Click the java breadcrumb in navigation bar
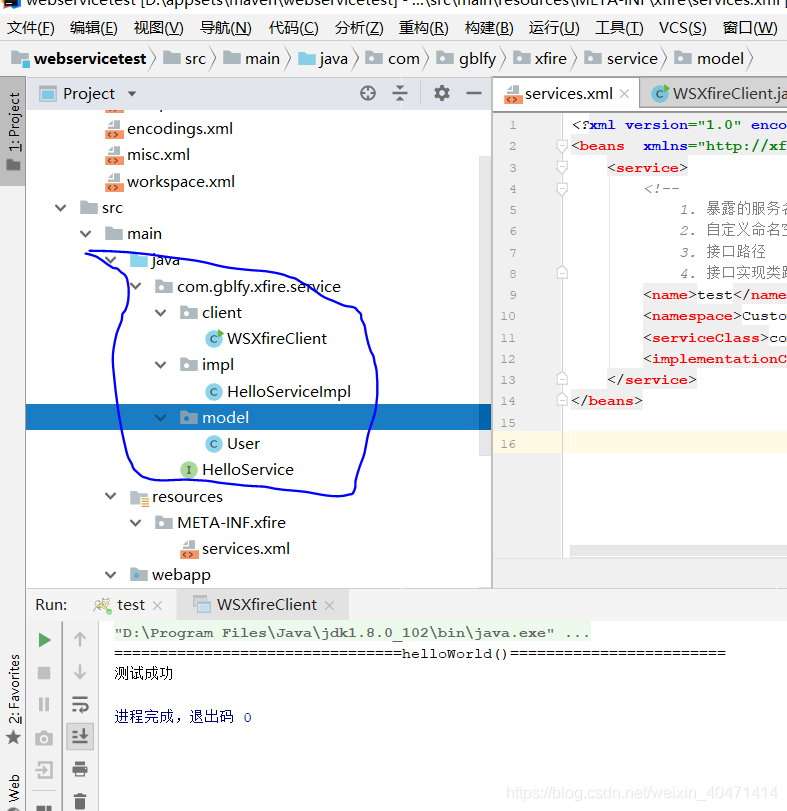 [x=333, y=58]
